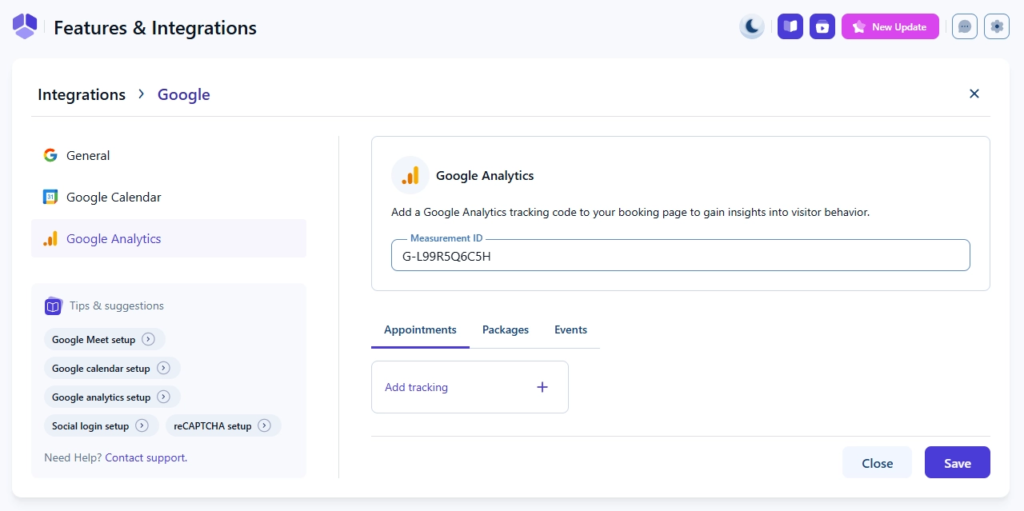Open the documentation book icon

[x=790, y=27]
